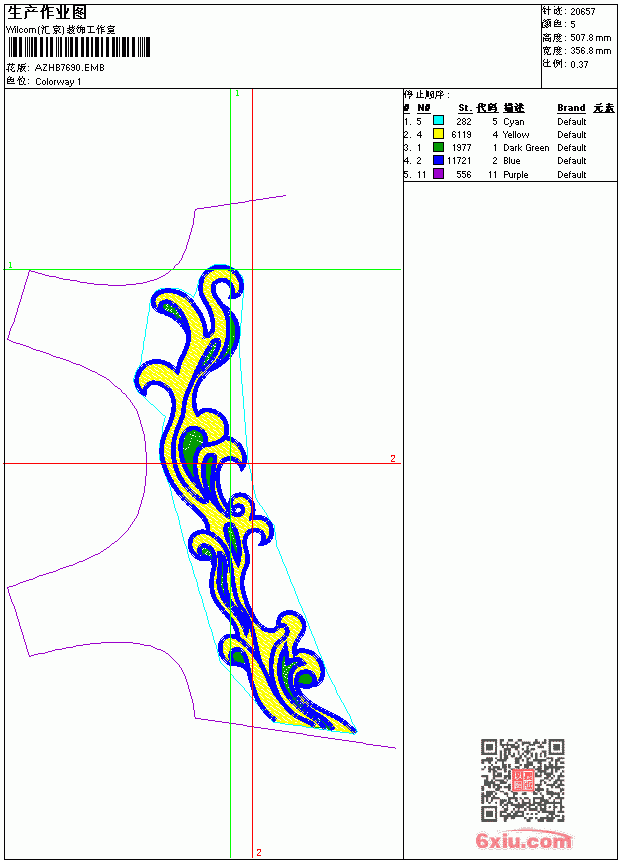The height and width of the screenshot is (860, 620).
Task: Click the red guide marker 2 at bottom
Action: click(258, 852)
